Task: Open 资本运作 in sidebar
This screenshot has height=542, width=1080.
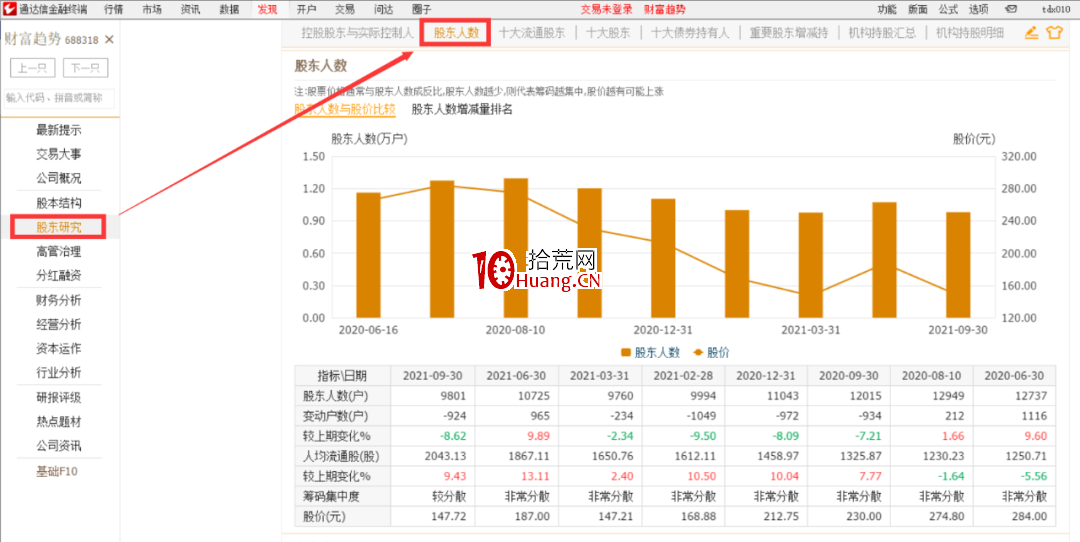Action: (59, 348)
